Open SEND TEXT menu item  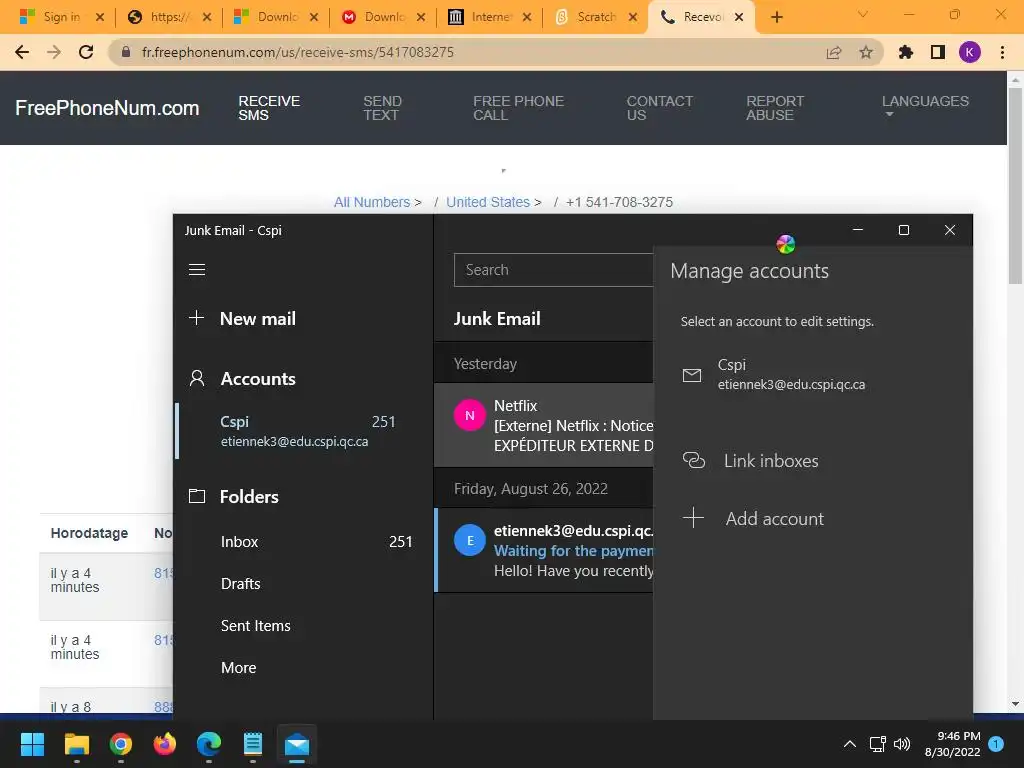point(382,108)
